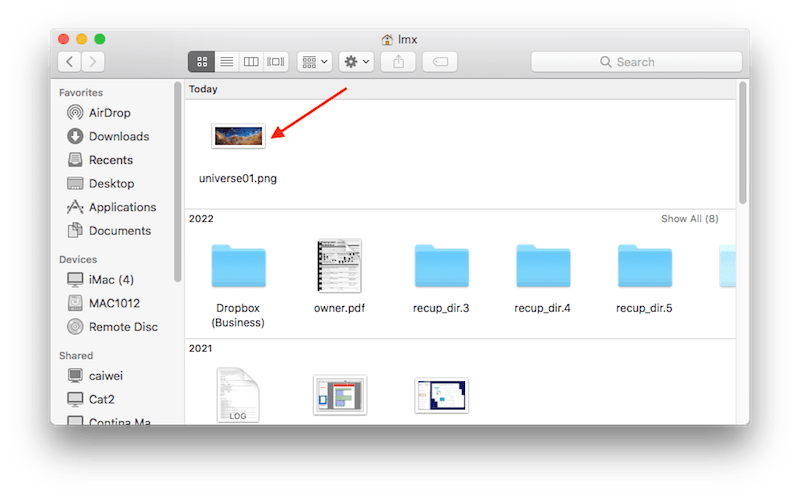Select the Dropbox (Business) folder
Screen dimensions: 800x497
(x=238, y=266)
